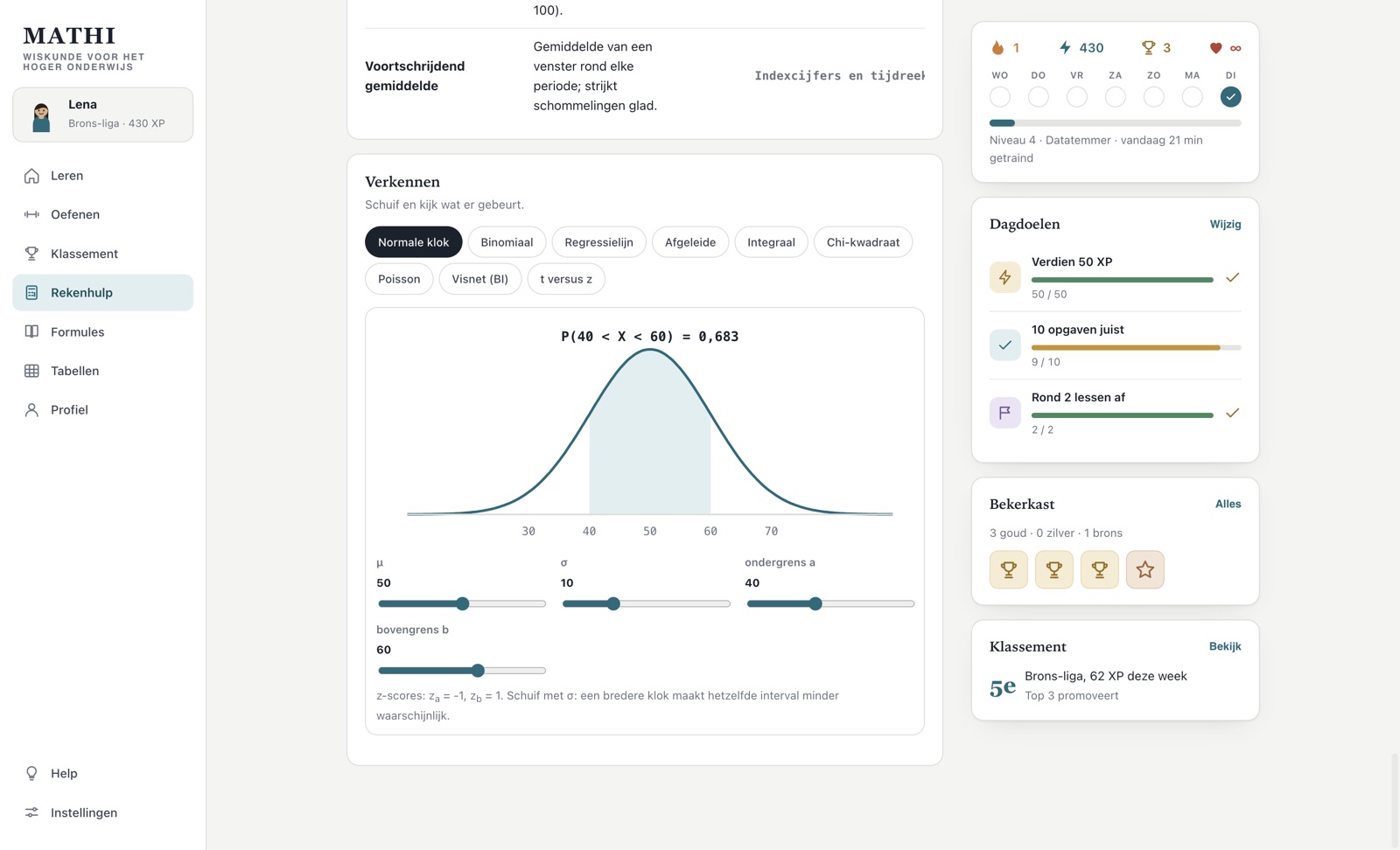Click the first gold trophy in Bekerkast
This screenshot has width=1400, height=850.
point(1008,570)
